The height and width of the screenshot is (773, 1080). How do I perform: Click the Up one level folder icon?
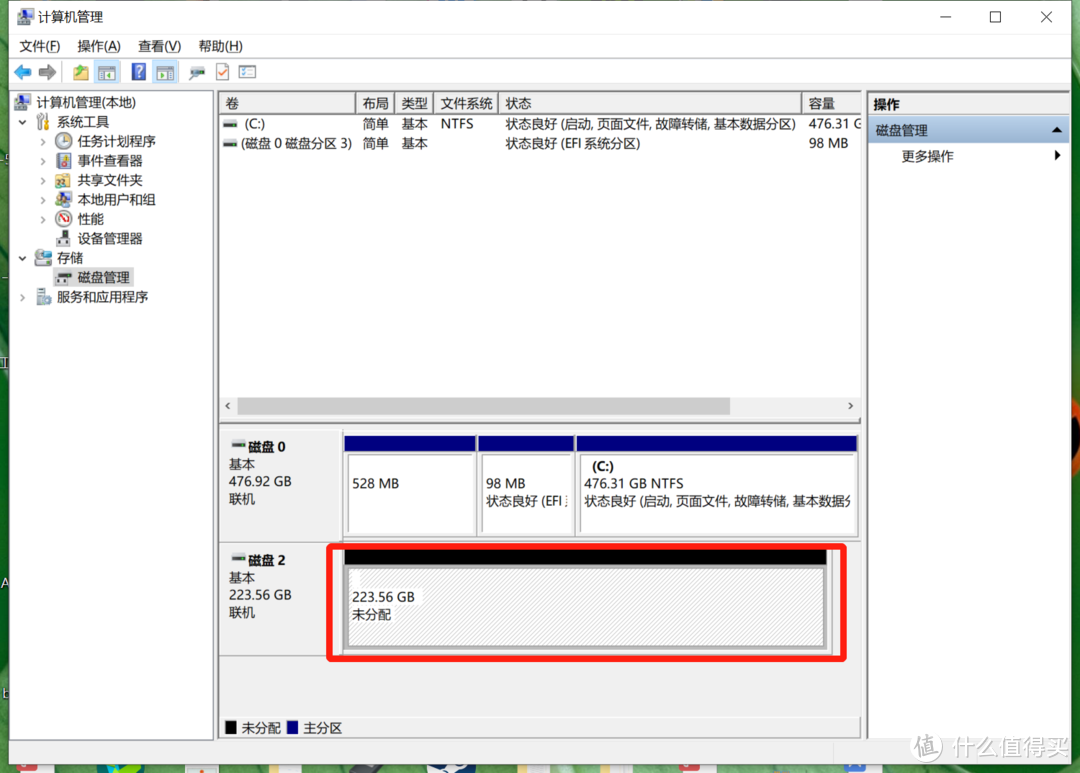click(81, 72)
